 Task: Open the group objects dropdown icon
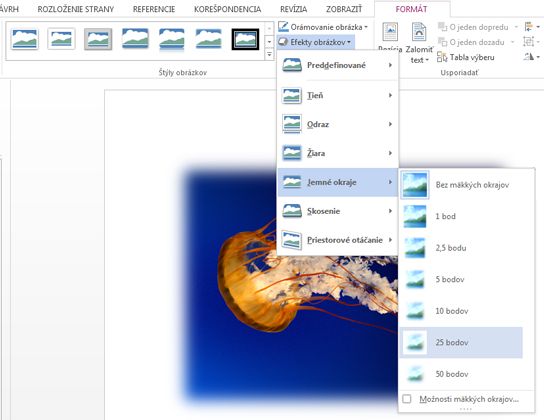(x=532, y=42)
